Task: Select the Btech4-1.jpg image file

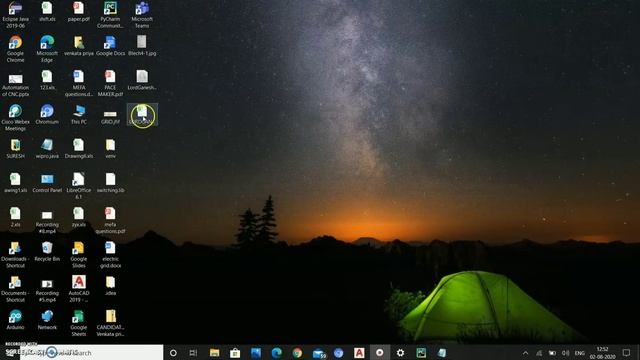Action: pos(142,46)
